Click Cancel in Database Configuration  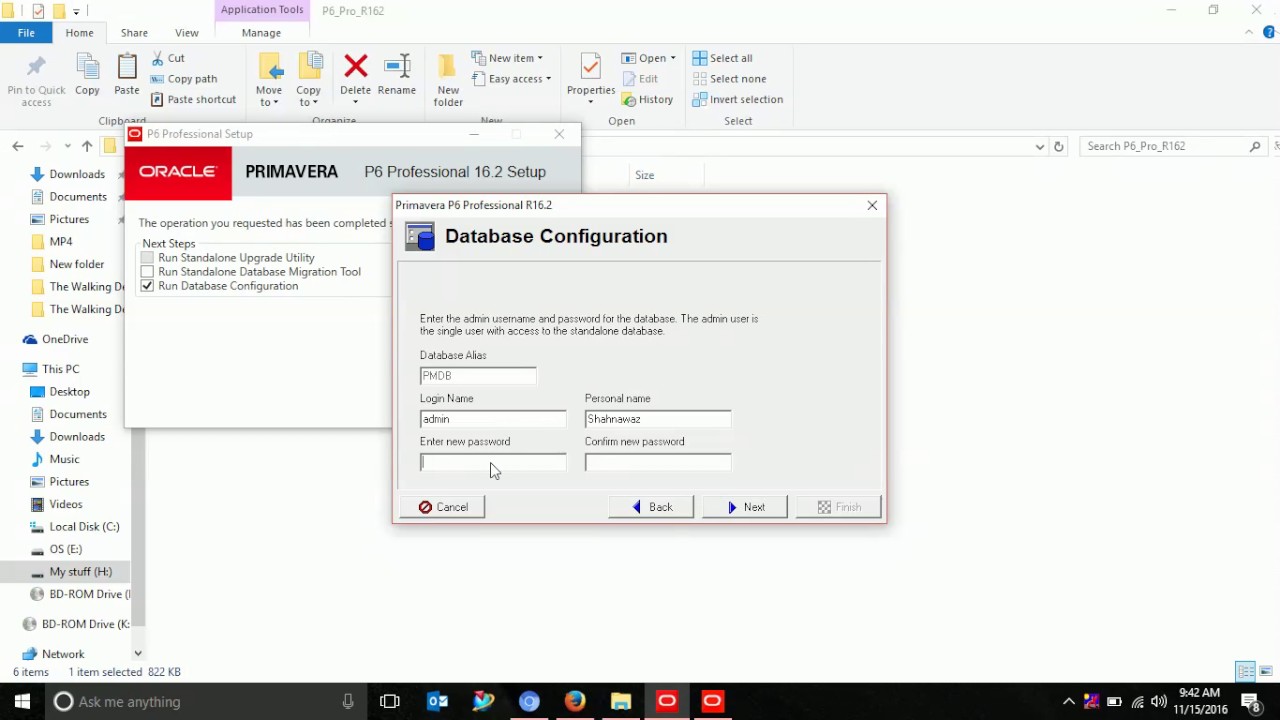tap(444, 507)
